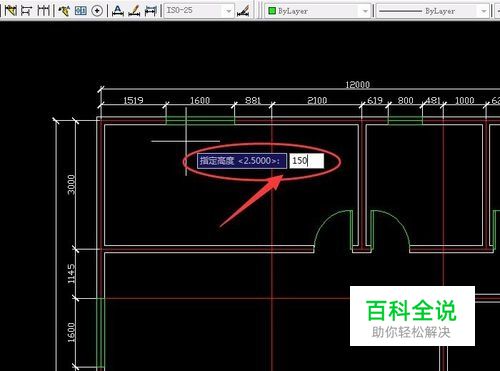Open the ByLayer linetype dropdown
Image resolution: width=500 pixels, height=371 pixels.
(x=484, y=11)
